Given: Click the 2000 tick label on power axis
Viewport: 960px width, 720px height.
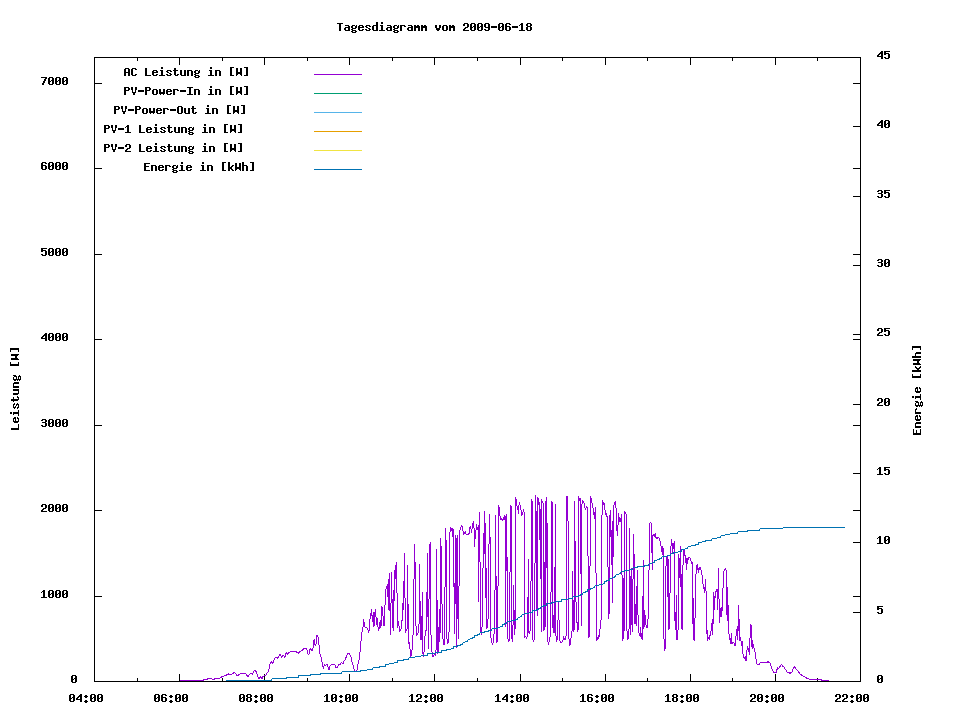Looking at the screenshot, I should [x=53, y=510].
